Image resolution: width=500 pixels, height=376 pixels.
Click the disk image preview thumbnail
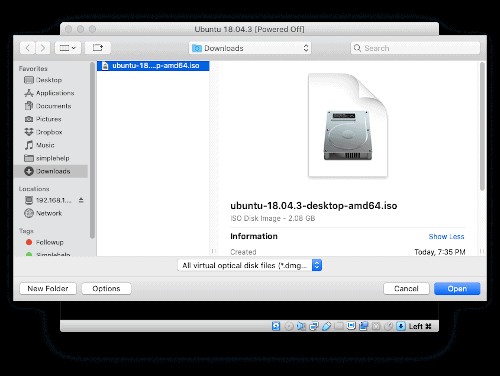pos(348,125)
